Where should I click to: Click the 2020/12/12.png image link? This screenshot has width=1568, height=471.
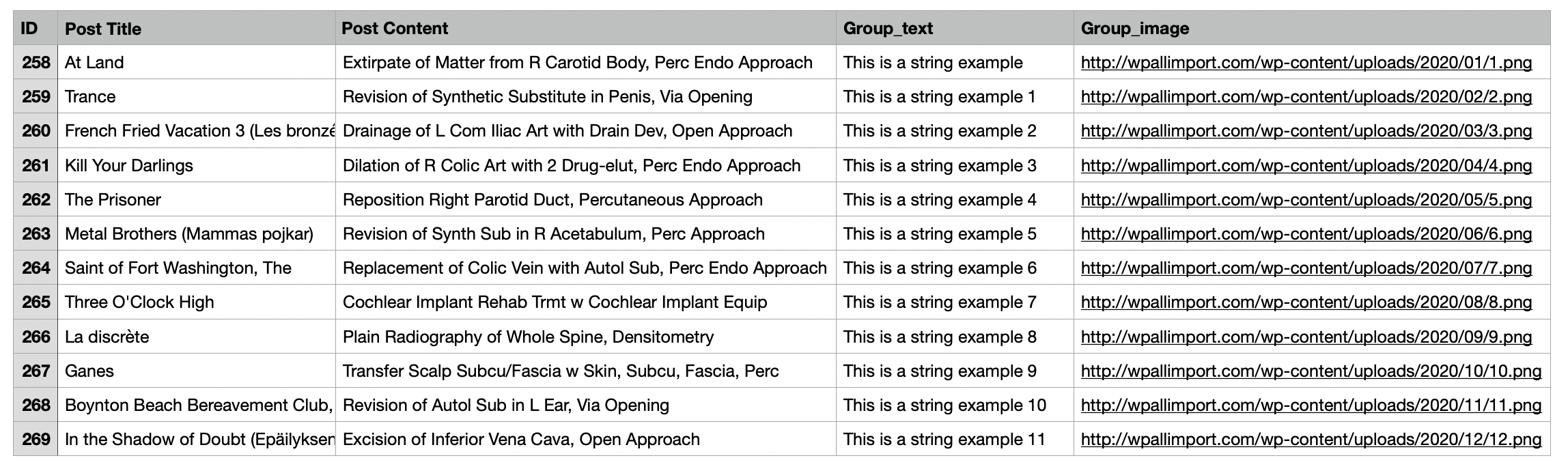(x=1311, y=440)
